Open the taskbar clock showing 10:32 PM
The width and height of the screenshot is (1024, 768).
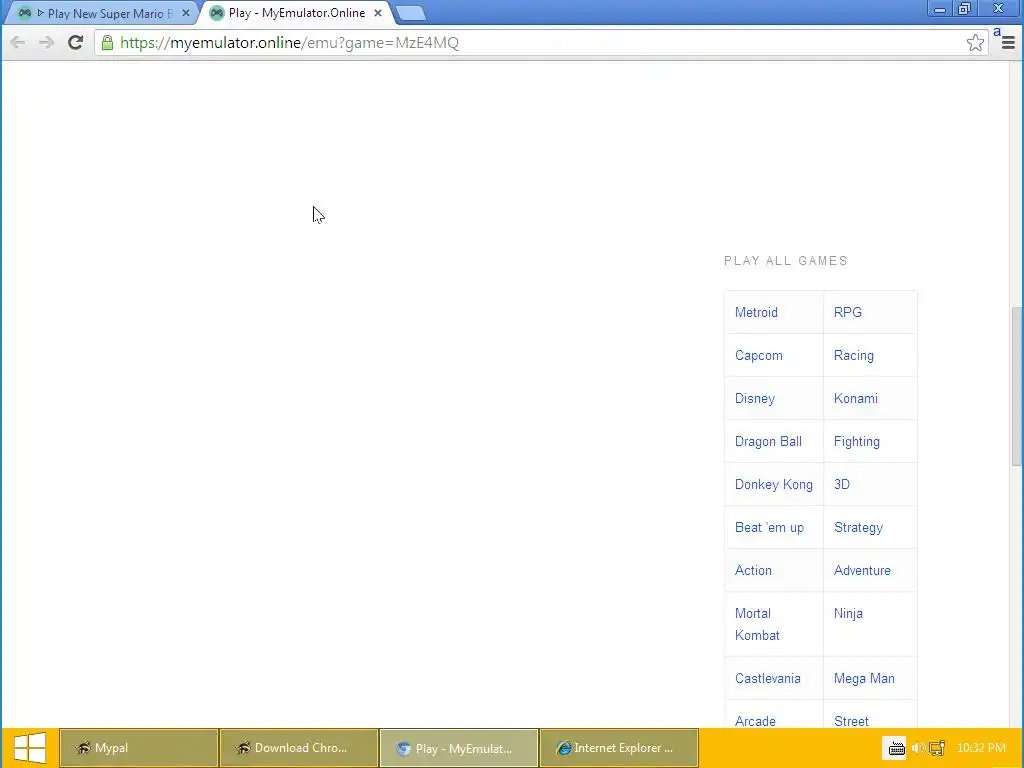pyautogui.click(x=981, y=748)
